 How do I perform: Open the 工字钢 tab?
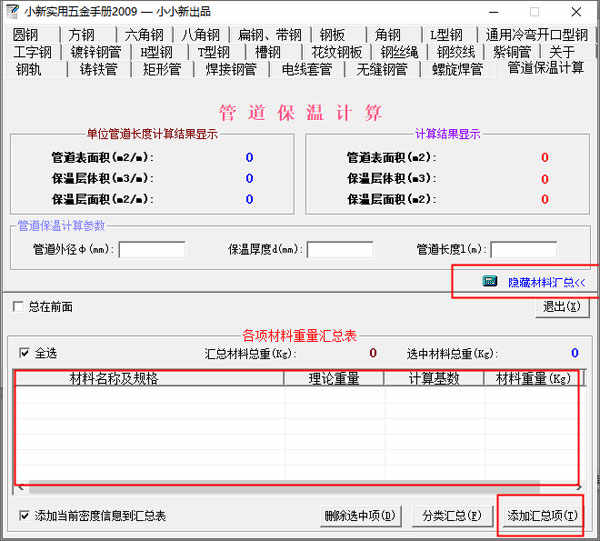32,52
